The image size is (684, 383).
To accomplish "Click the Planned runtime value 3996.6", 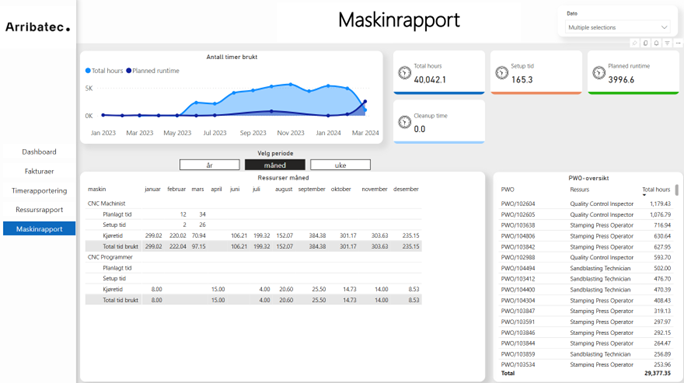I will tap(621, 80).
